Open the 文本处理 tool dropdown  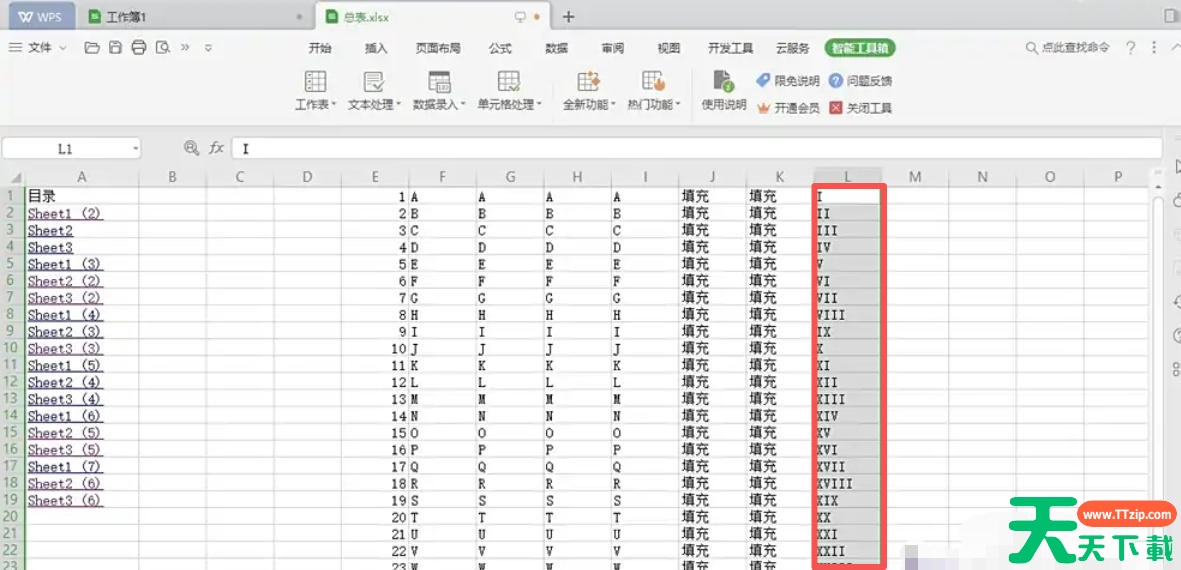point(374,90)
